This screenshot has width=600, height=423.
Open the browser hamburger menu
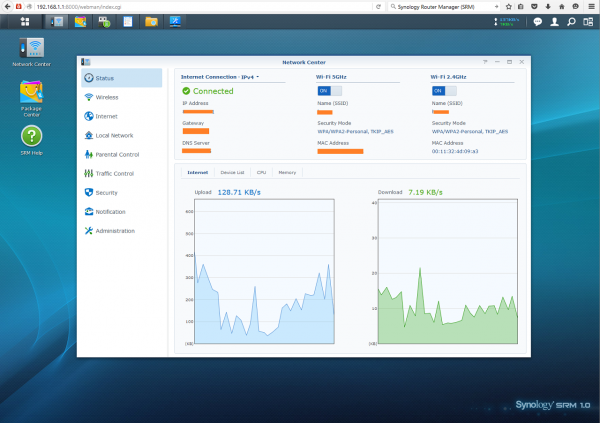tap(591, 7)
